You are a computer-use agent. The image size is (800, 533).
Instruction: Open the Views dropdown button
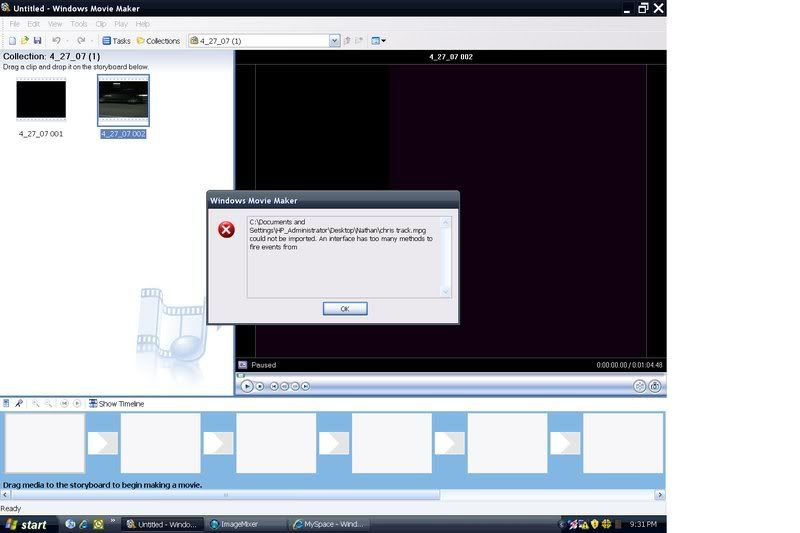coord(378,41)
